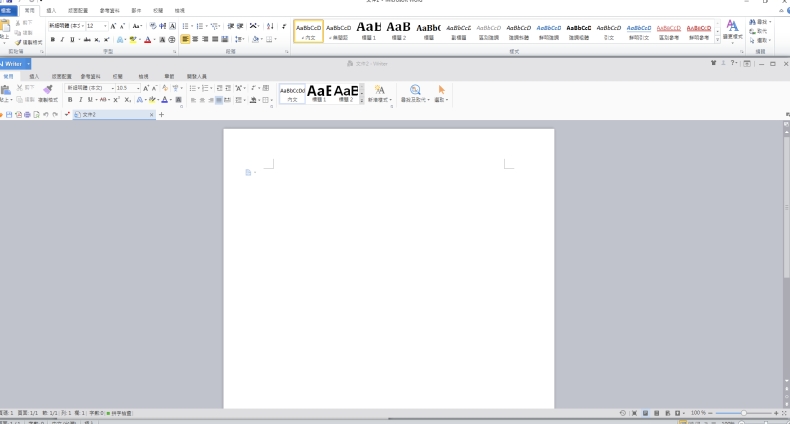790x424 pixels.
Task: Click Writer's New Style button
Action: pyautogui.click(x=380, y=94)
